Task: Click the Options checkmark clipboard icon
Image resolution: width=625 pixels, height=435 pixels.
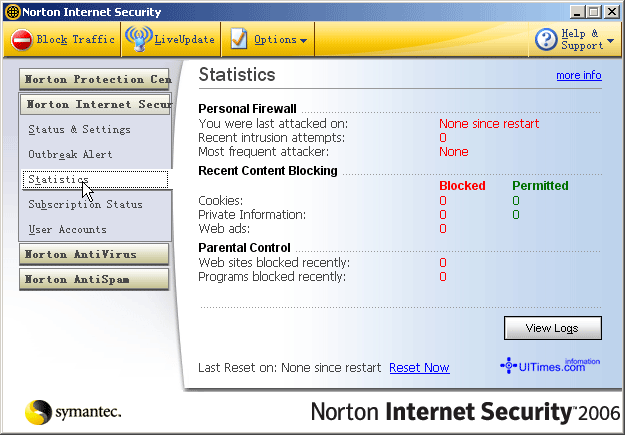Action: (x=239, y=39)
